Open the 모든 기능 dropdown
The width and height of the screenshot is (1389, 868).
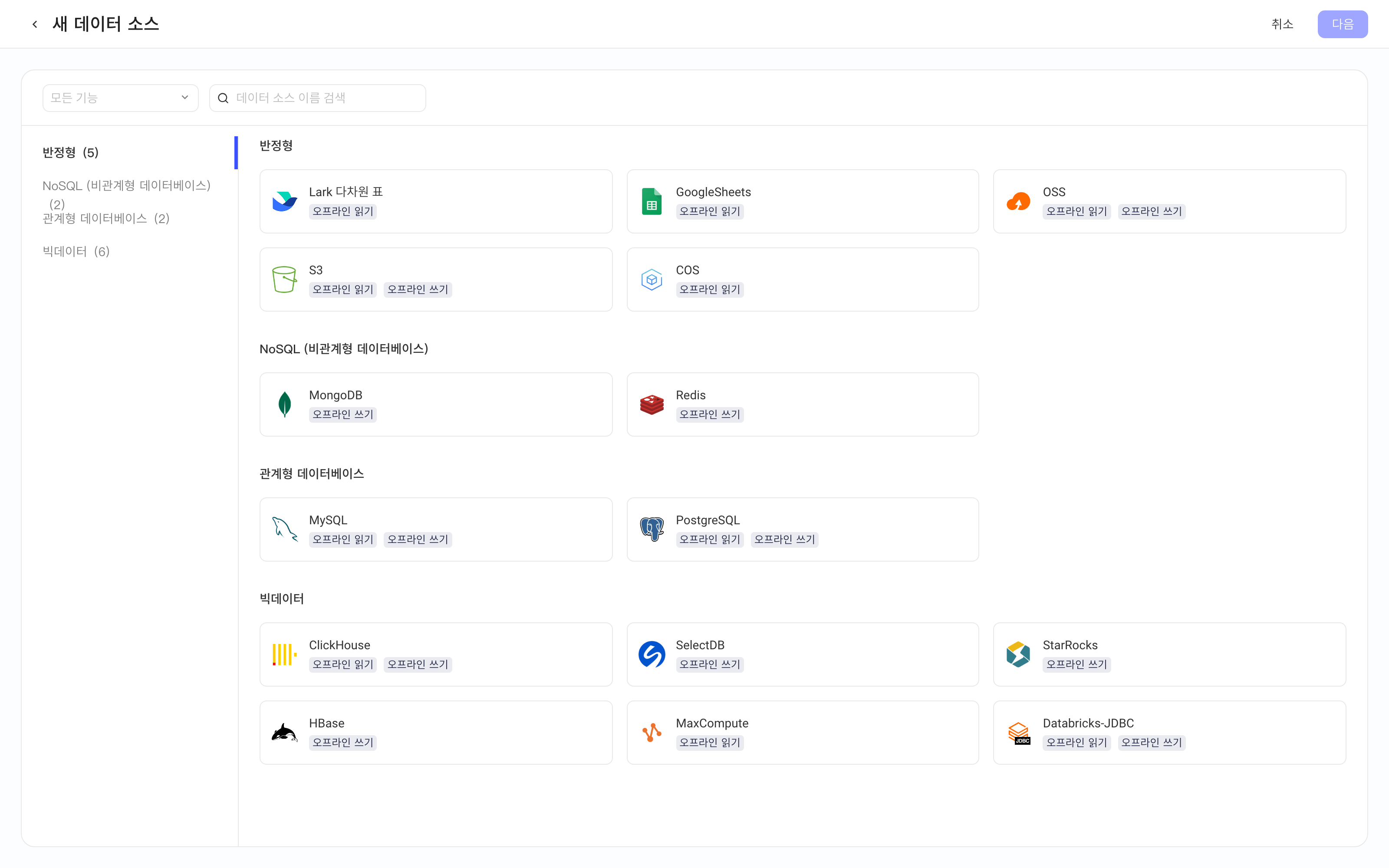click(121, 98)
